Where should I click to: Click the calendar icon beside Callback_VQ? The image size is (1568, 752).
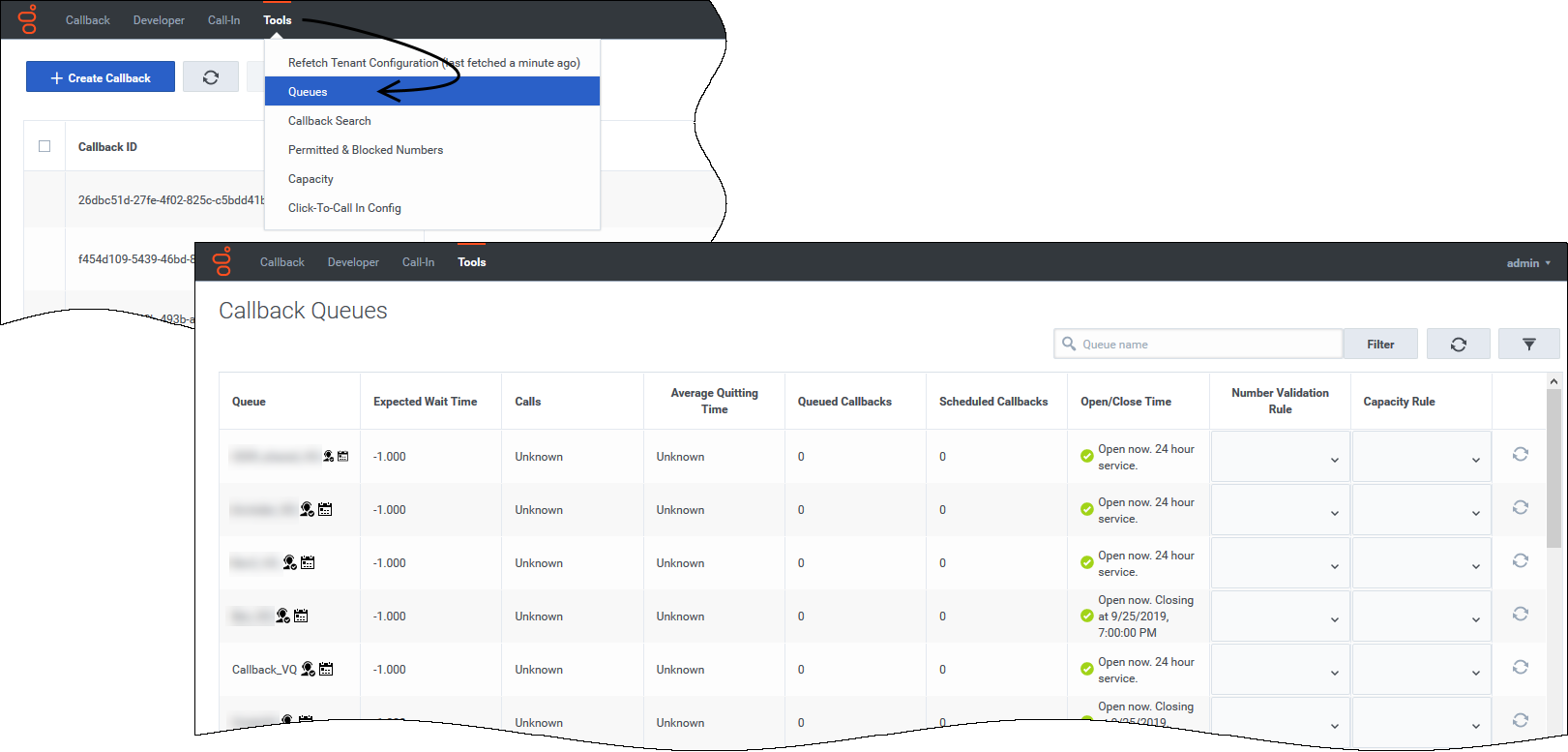point(326,669)
